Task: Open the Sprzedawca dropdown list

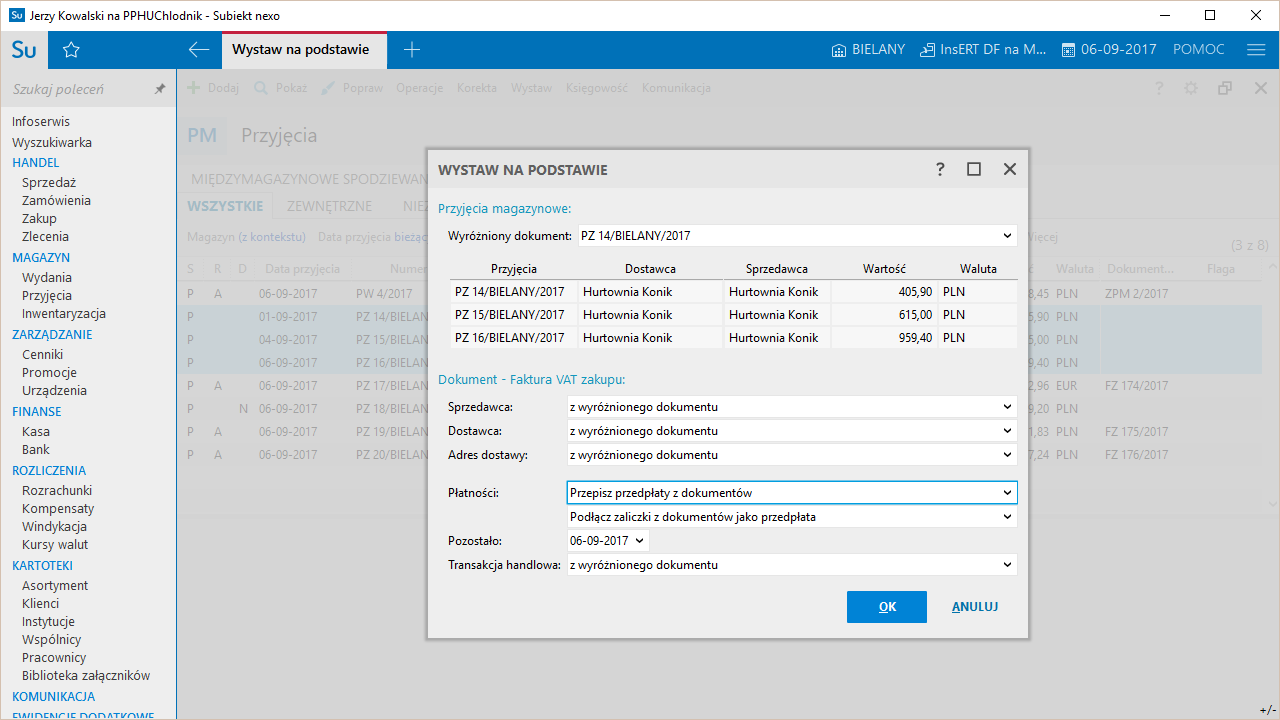Action: [x=1006, y=407]
